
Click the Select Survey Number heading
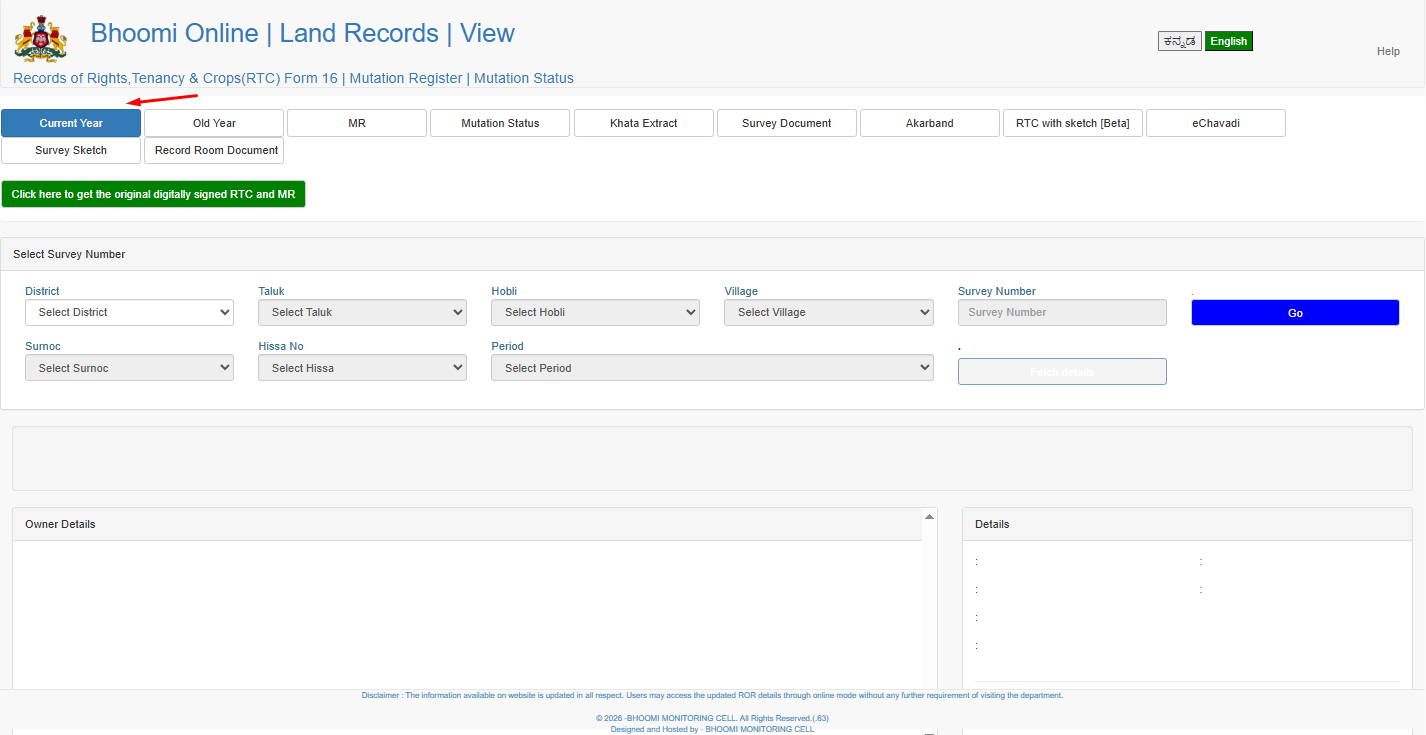pyautogui.click(x=69, y=254)
